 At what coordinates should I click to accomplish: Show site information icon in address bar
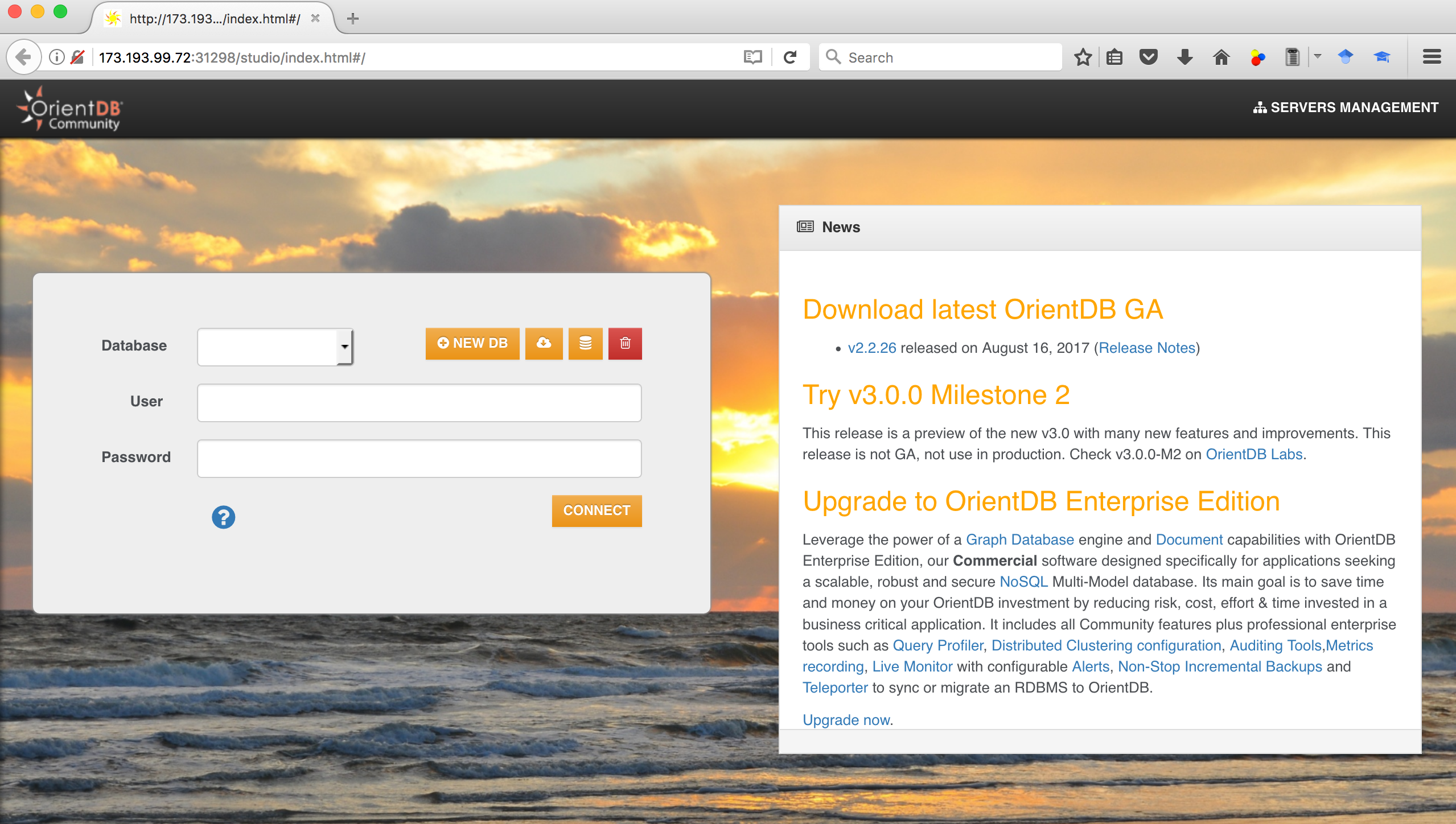click(56, 57)
